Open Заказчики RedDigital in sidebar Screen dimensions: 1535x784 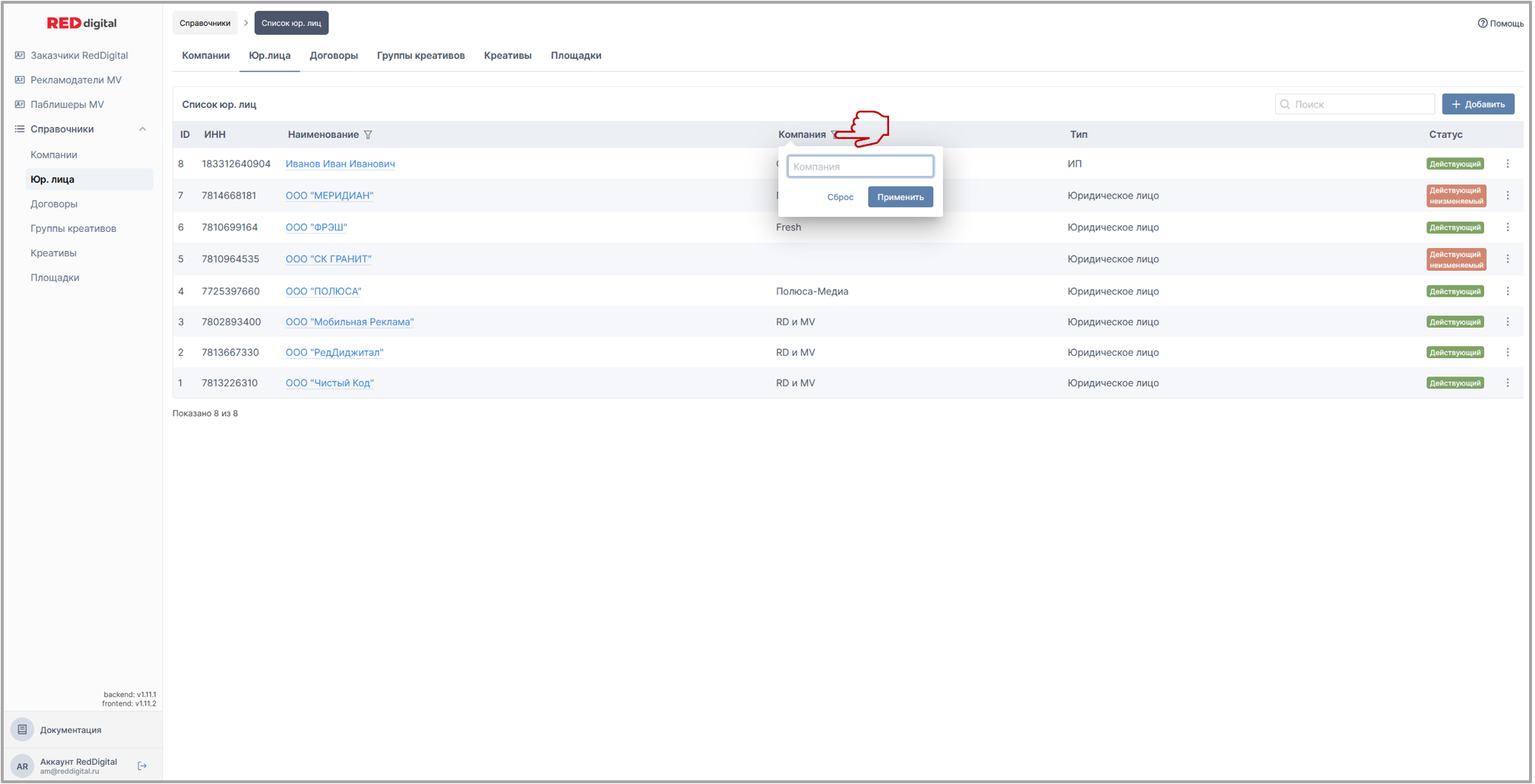79,55
